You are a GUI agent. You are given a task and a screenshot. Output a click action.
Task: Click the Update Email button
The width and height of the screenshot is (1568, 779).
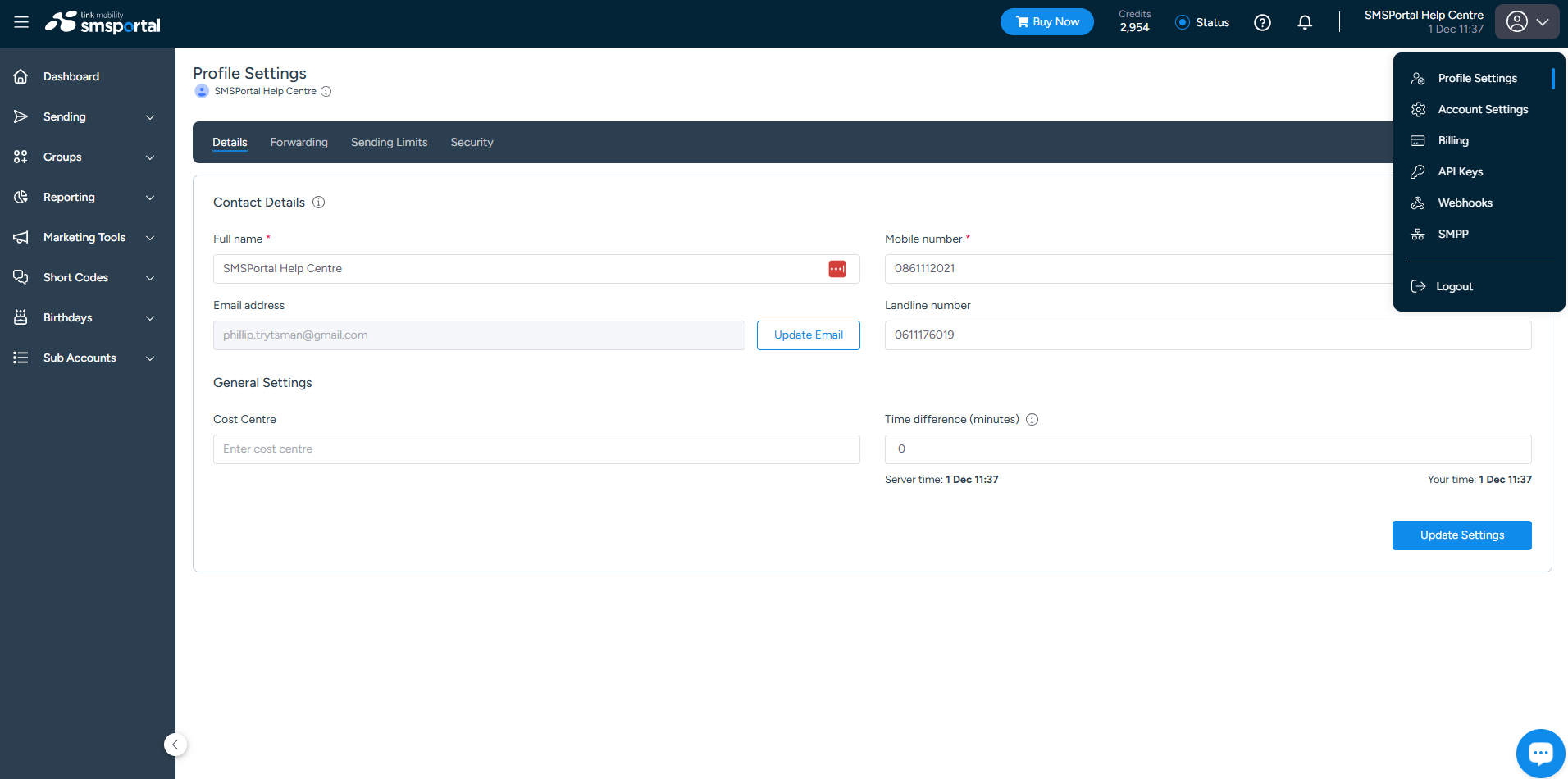[x=808, y=335]
